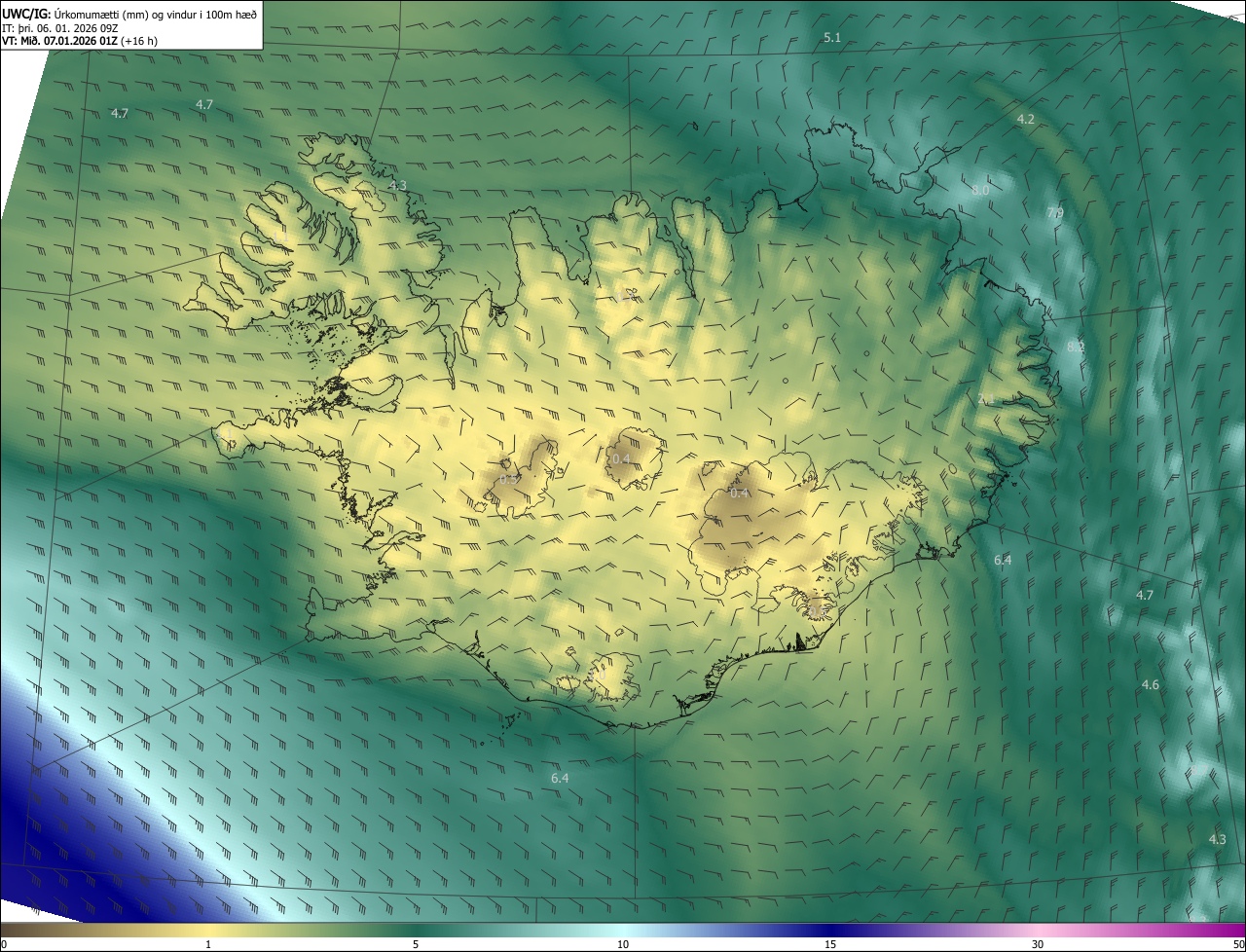This screenshot has height=952, width=1246.
Task: Click the 5.1 value label on the map
Action: click(x=832, y=37)
